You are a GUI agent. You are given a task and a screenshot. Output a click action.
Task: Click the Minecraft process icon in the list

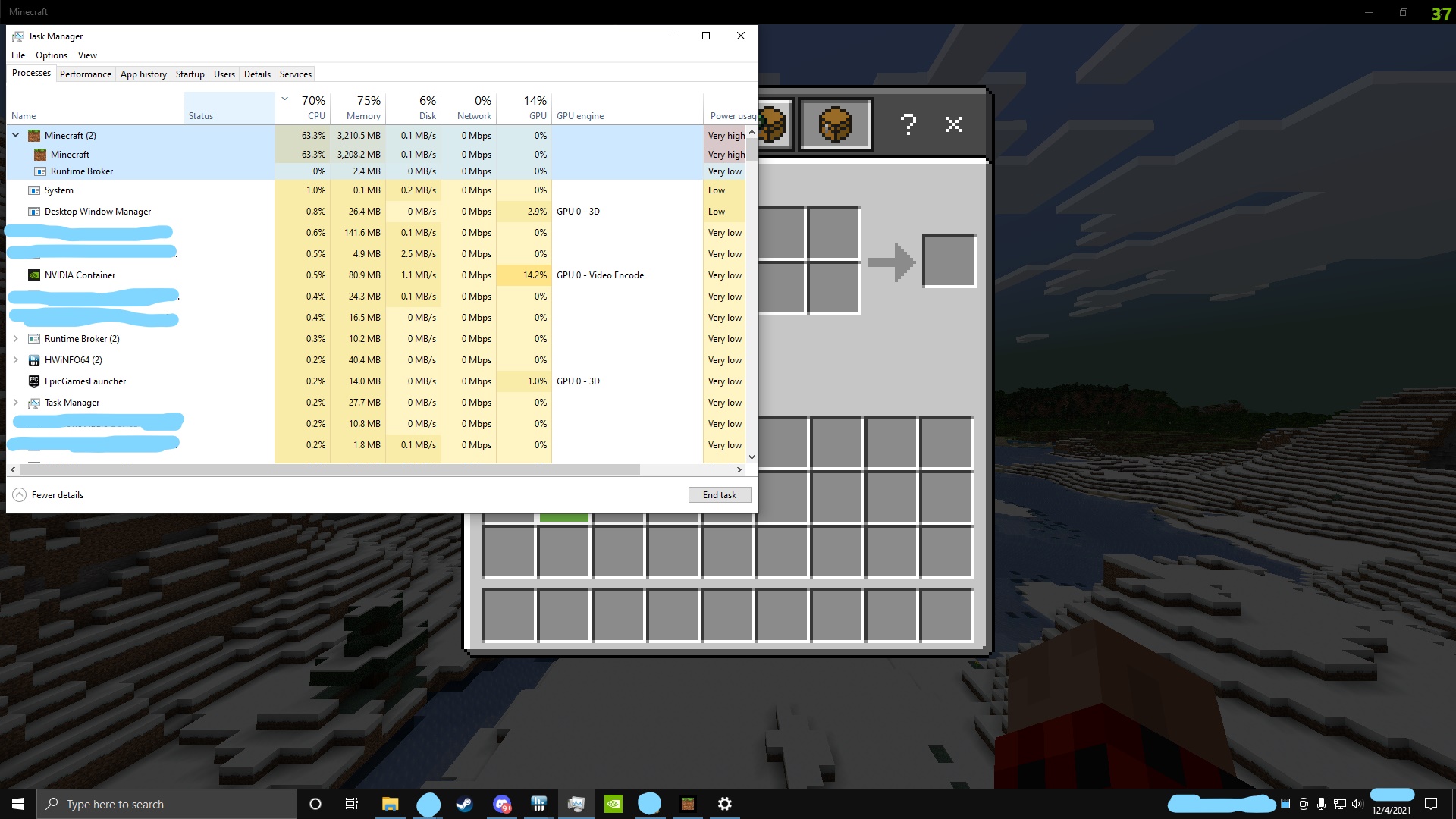coord(40,155)
